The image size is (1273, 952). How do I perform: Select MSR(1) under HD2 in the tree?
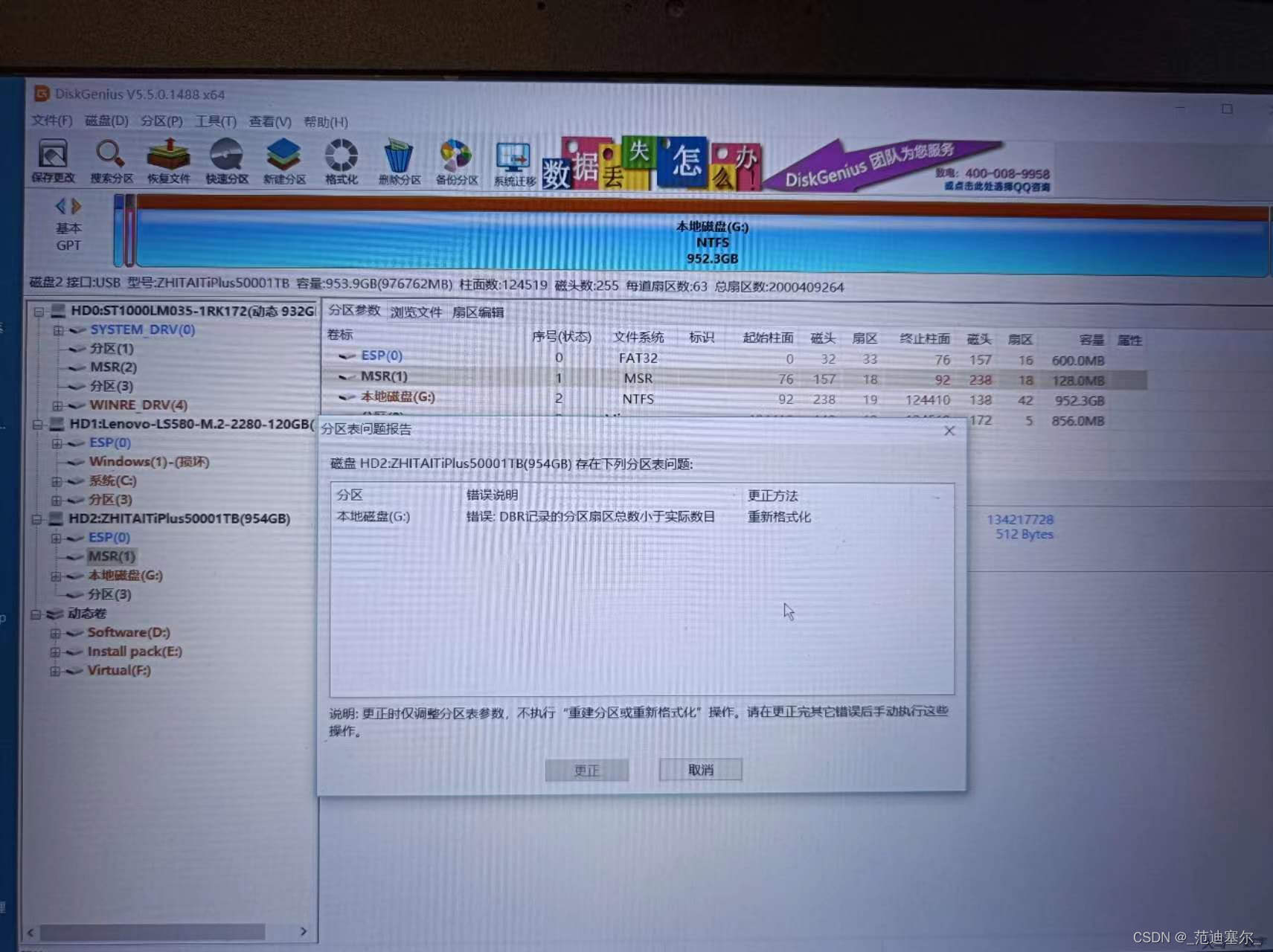pyautogui.click(x=112, y=556)
